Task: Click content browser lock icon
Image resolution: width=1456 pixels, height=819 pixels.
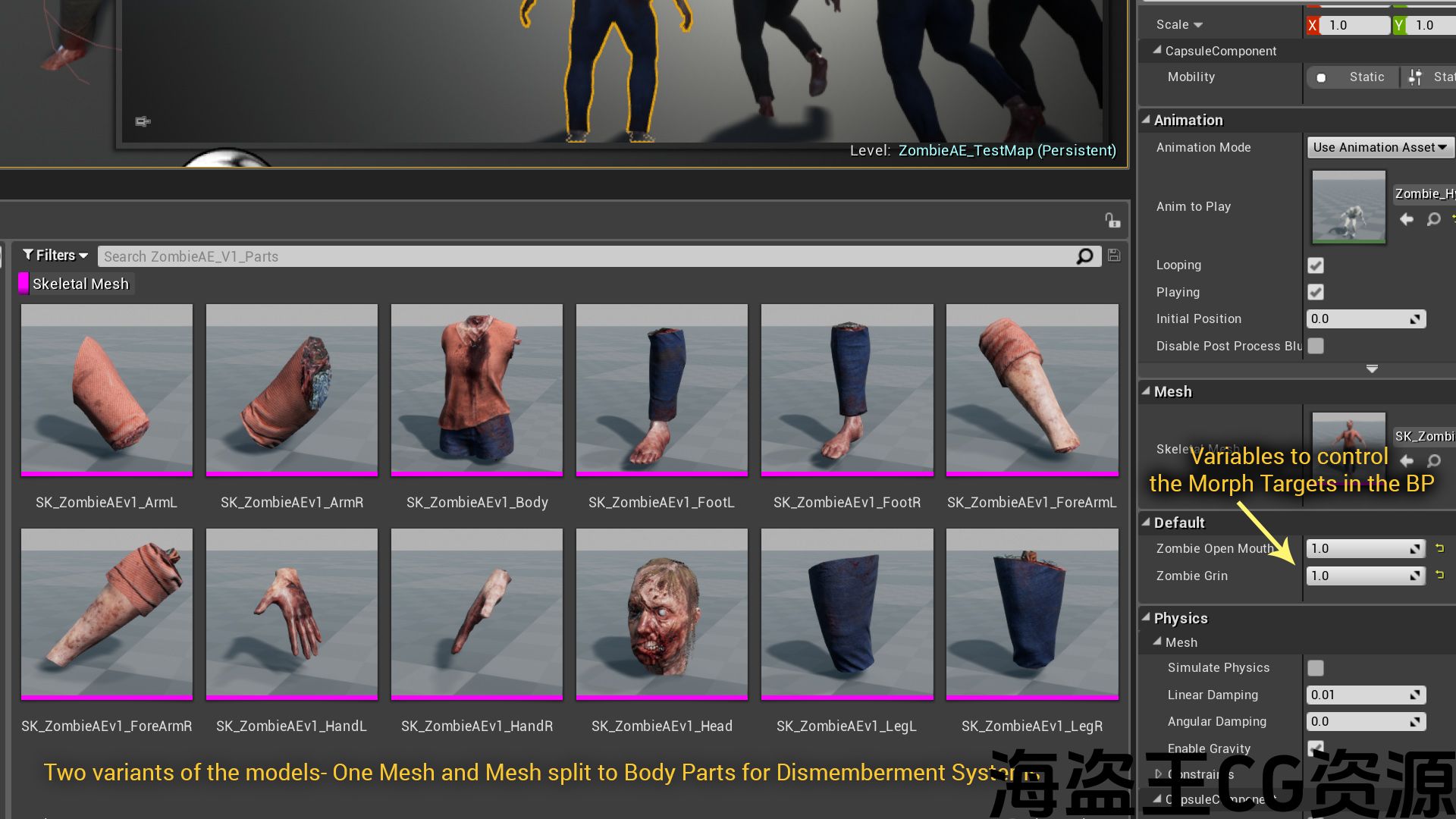Action: pos(1112,221)
